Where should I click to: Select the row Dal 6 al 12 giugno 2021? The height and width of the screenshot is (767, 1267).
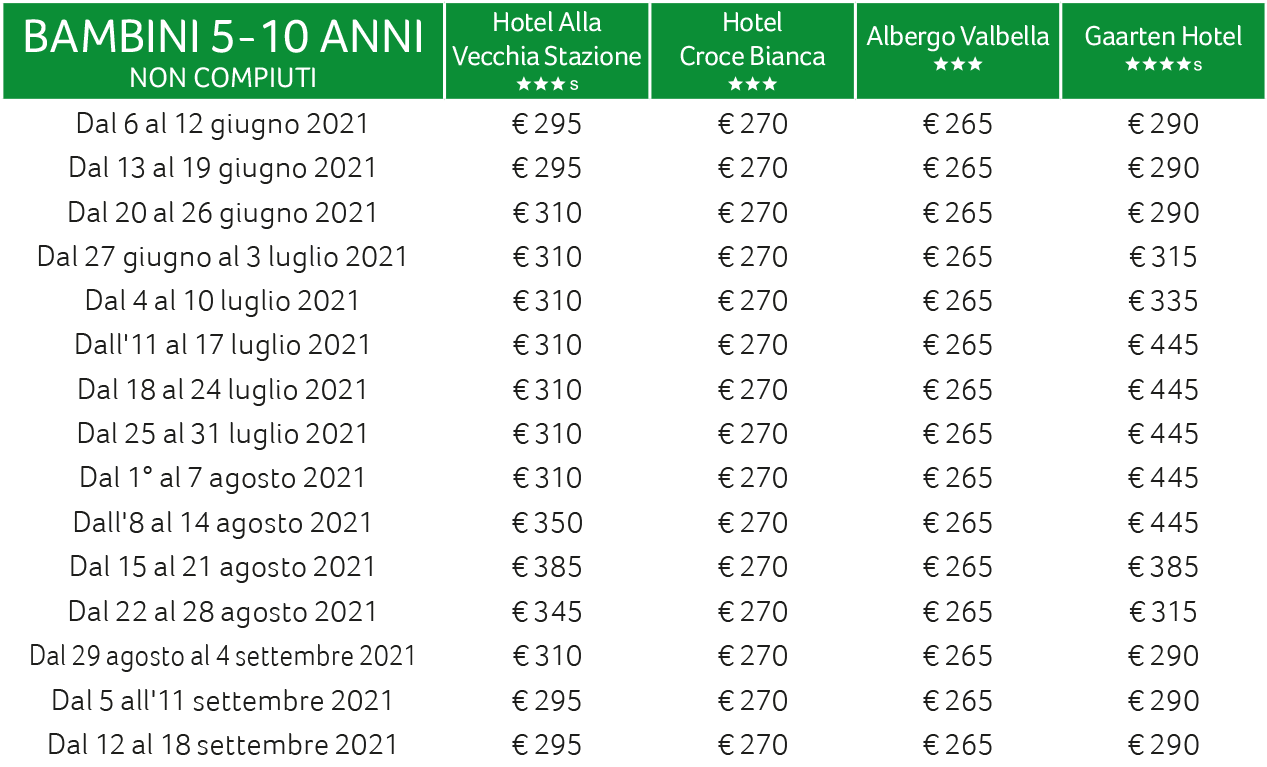click(633, 124)
